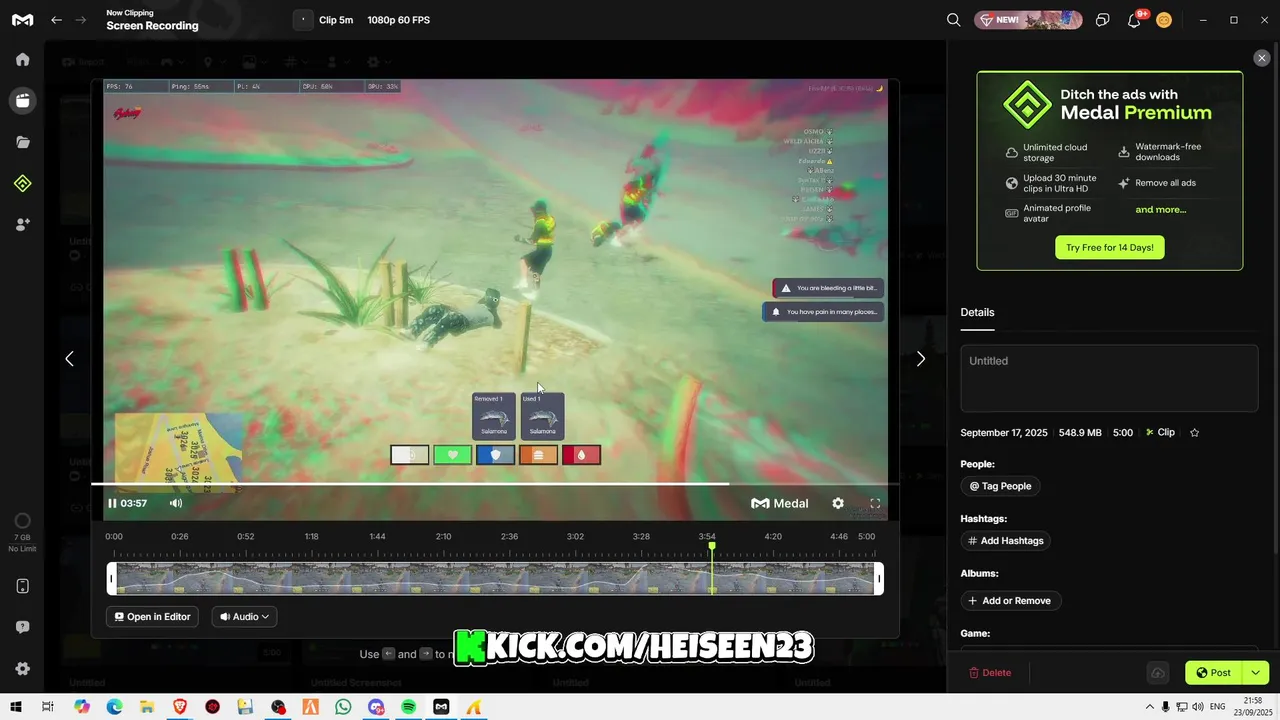
Task: Go forward with the right arrow in header
Action: (81, 20)
